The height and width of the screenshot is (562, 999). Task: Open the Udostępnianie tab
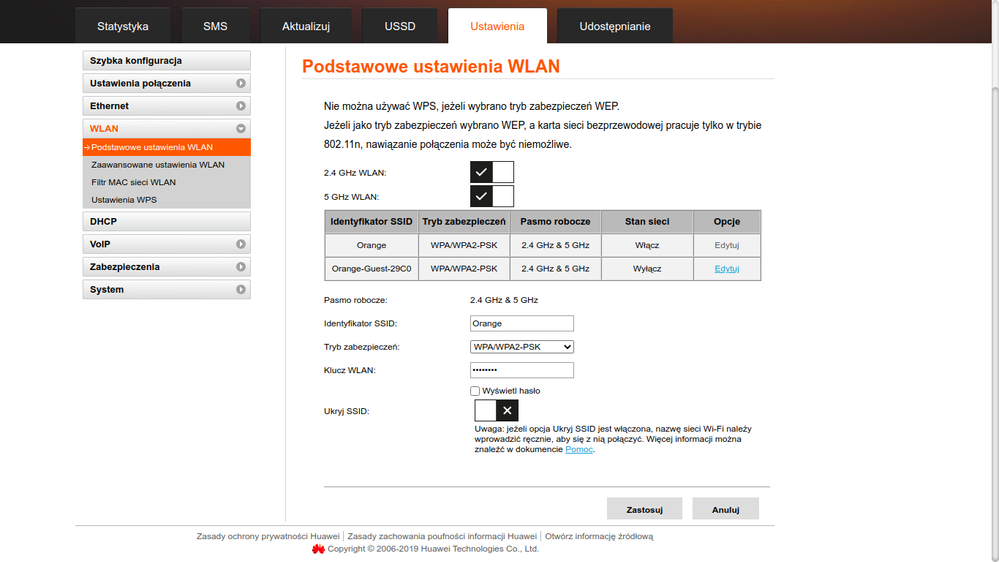coord(615,26)
